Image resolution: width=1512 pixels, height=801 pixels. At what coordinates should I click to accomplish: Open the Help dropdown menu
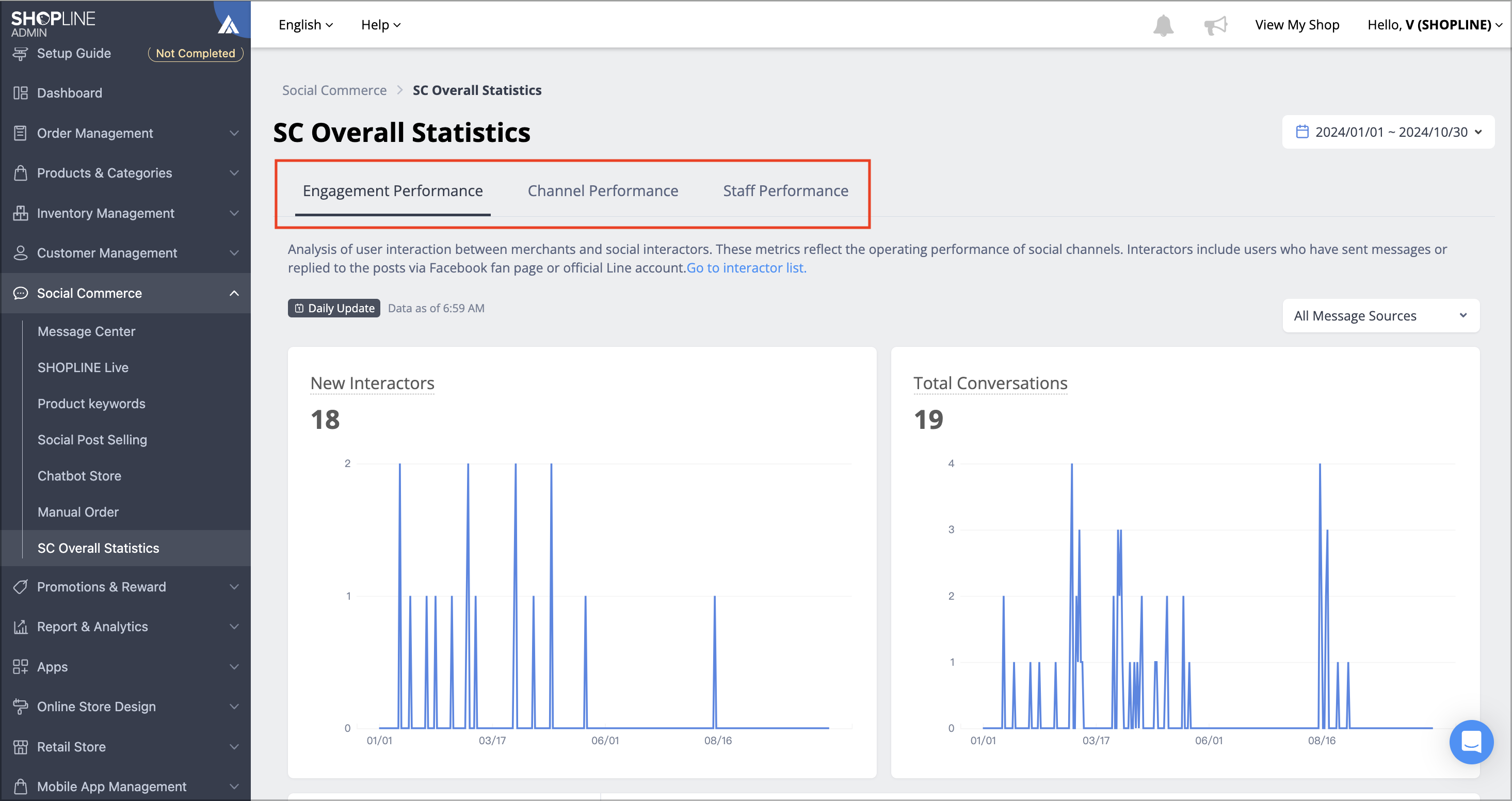pyautogui.click(x=380, y=25)
